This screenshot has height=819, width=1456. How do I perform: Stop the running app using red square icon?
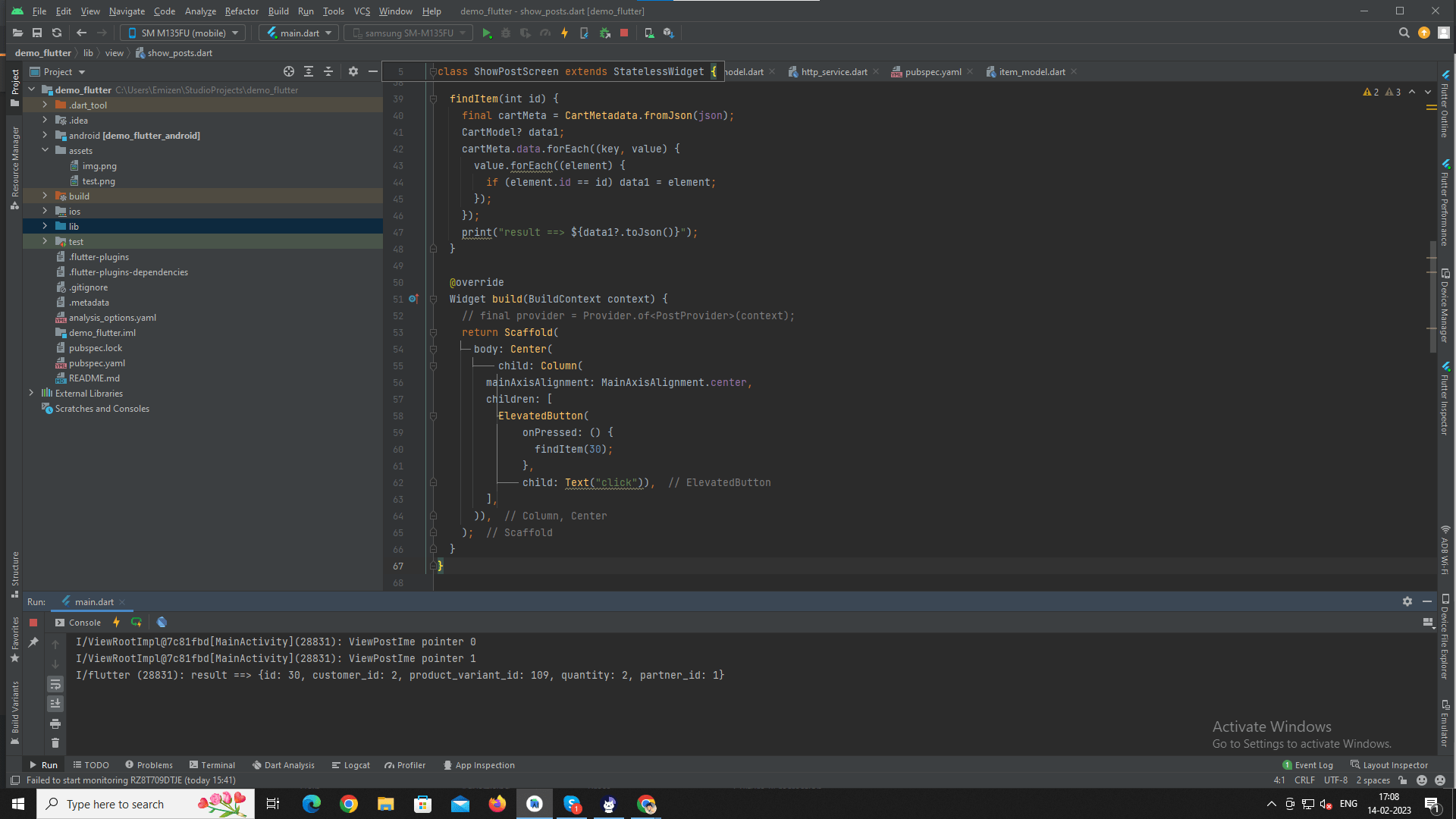click(x=623, y=33)
